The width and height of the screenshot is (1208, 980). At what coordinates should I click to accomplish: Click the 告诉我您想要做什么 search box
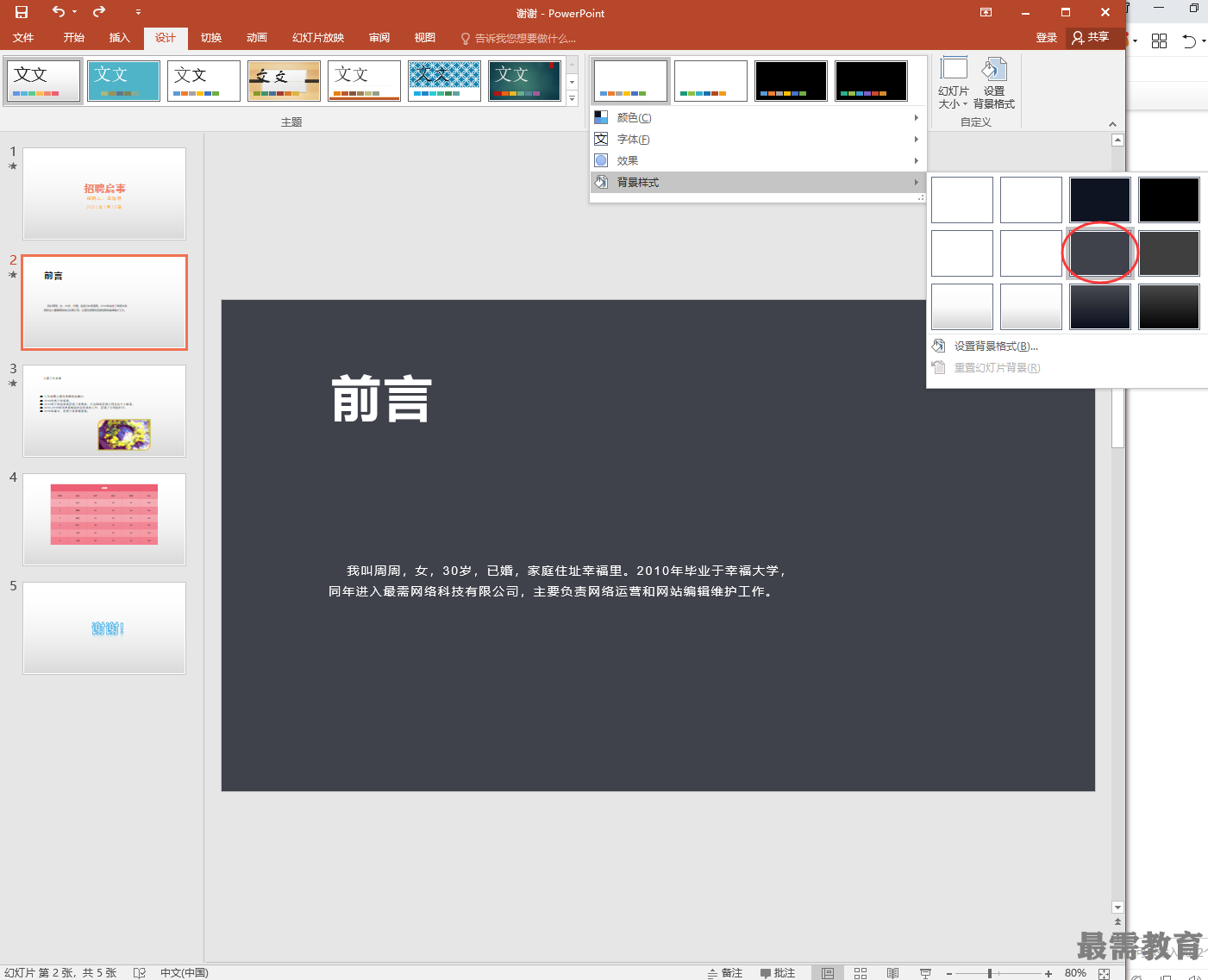point(518,38)
